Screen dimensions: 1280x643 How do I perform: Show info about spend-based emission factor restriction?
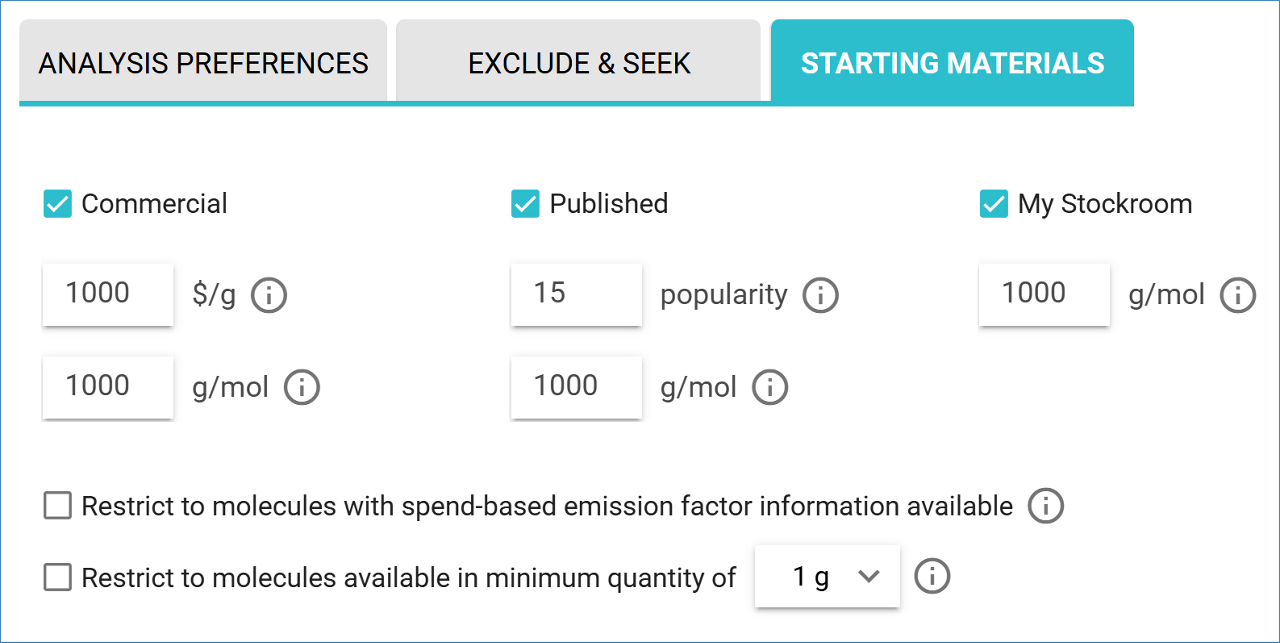(x=1046, y=506)
